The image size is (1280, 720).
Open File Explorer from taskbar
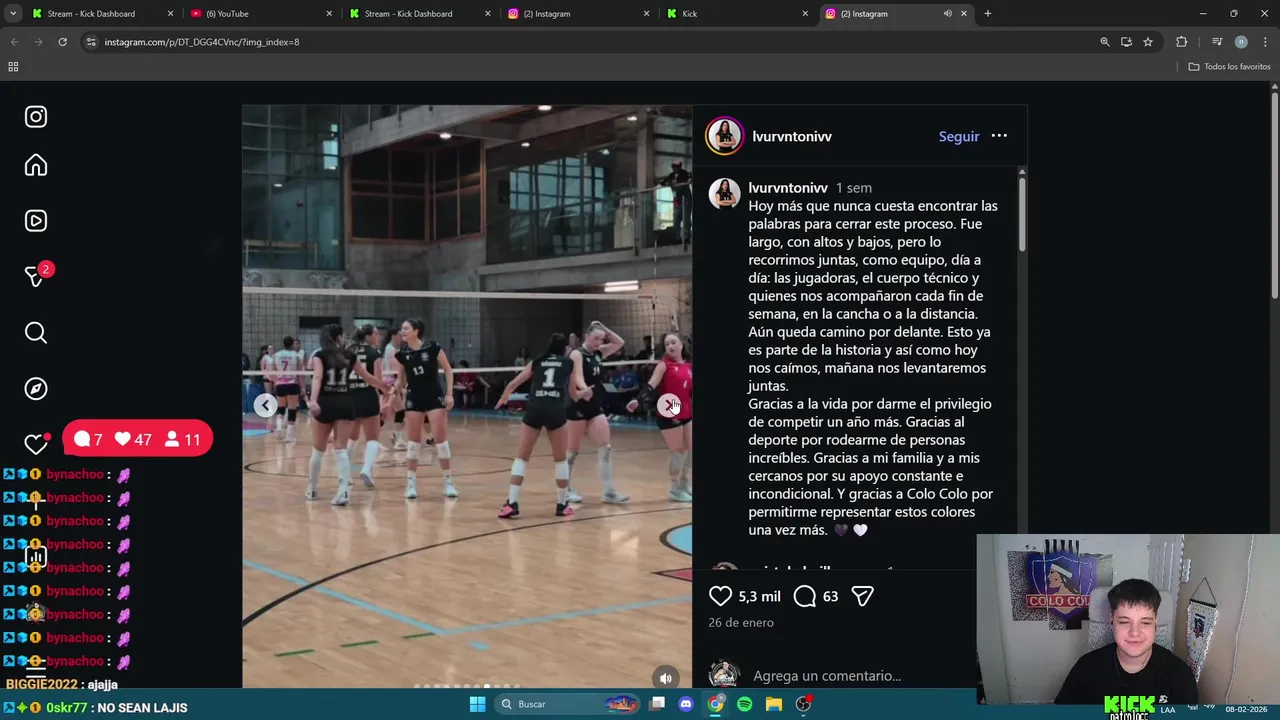774,704
